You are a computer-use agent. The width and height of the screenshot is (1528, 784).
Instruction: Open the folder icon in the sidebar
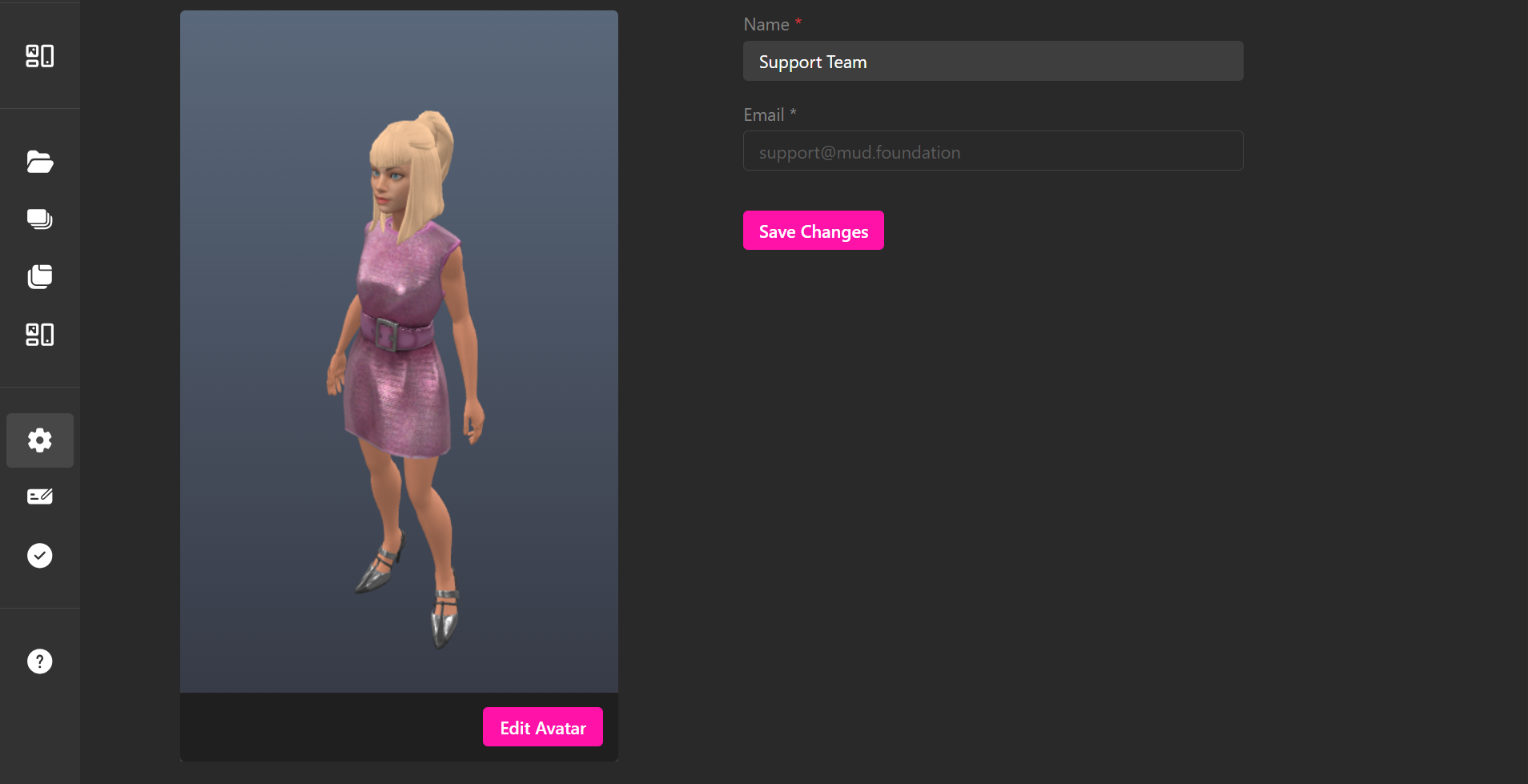pos(39,162)
